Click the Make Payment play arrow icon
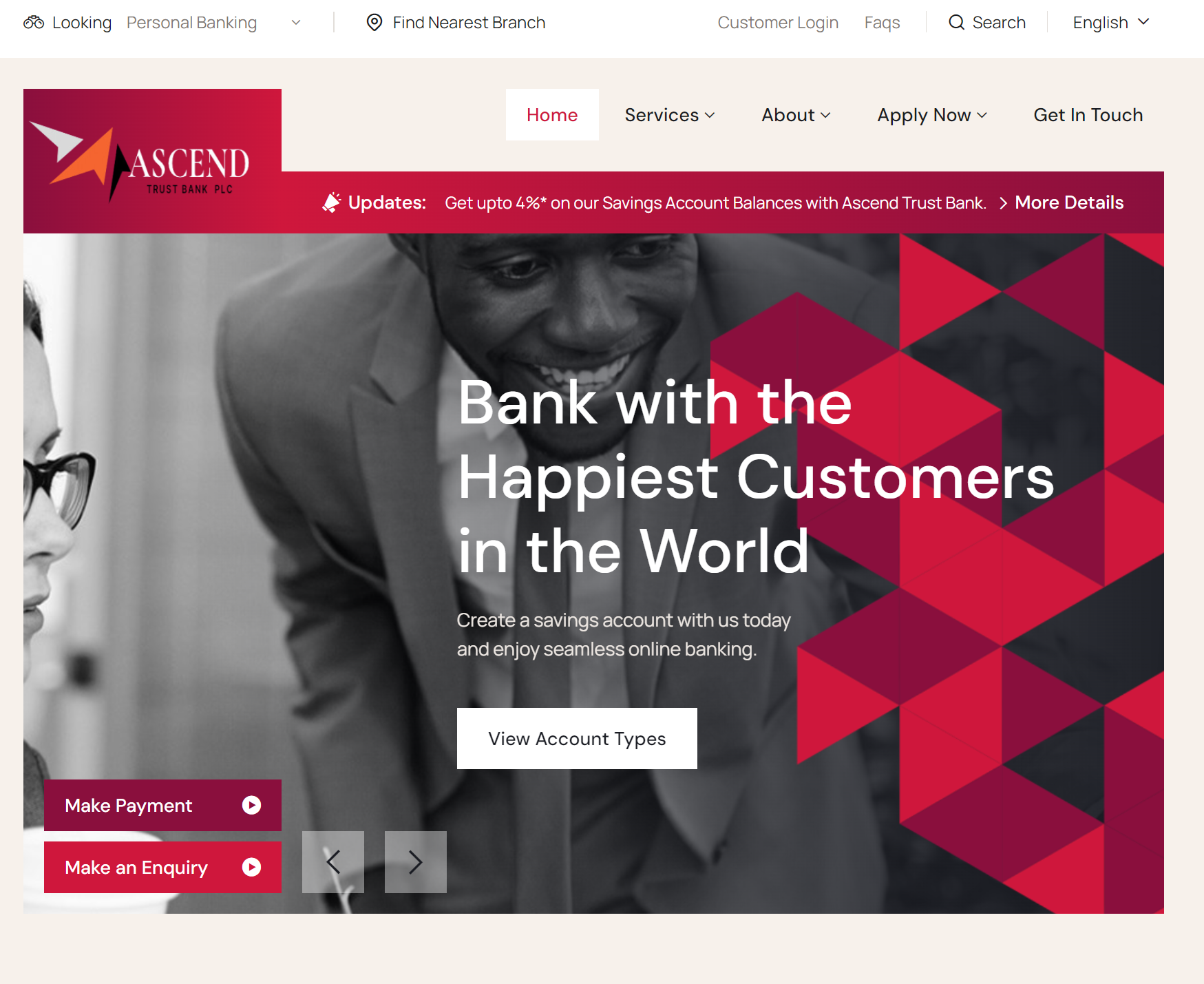The image size is (1204, 984). [x=252, y=805]
